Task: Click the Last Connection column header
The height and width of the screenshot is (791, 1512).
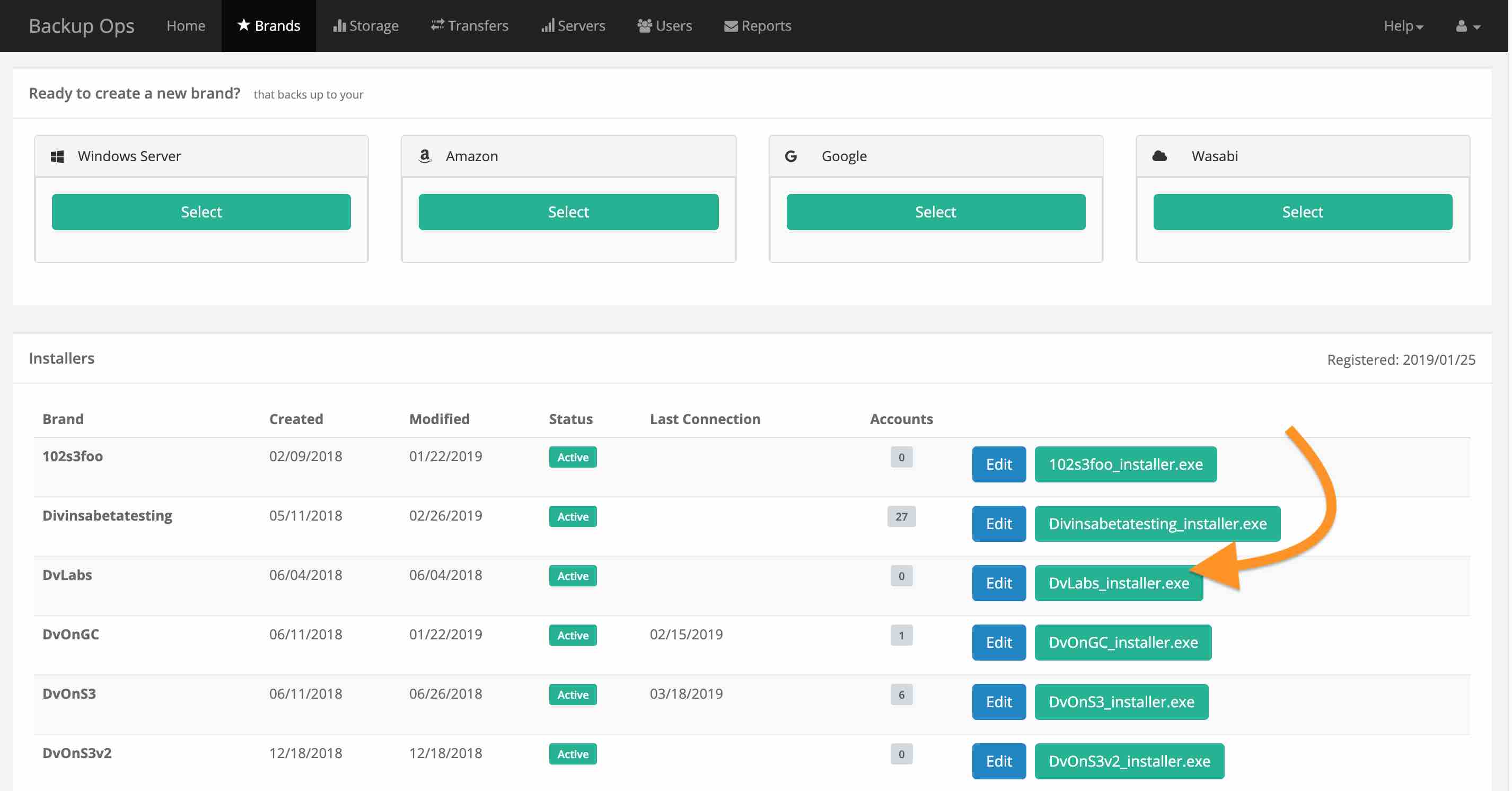Action: tap(705, 418)
